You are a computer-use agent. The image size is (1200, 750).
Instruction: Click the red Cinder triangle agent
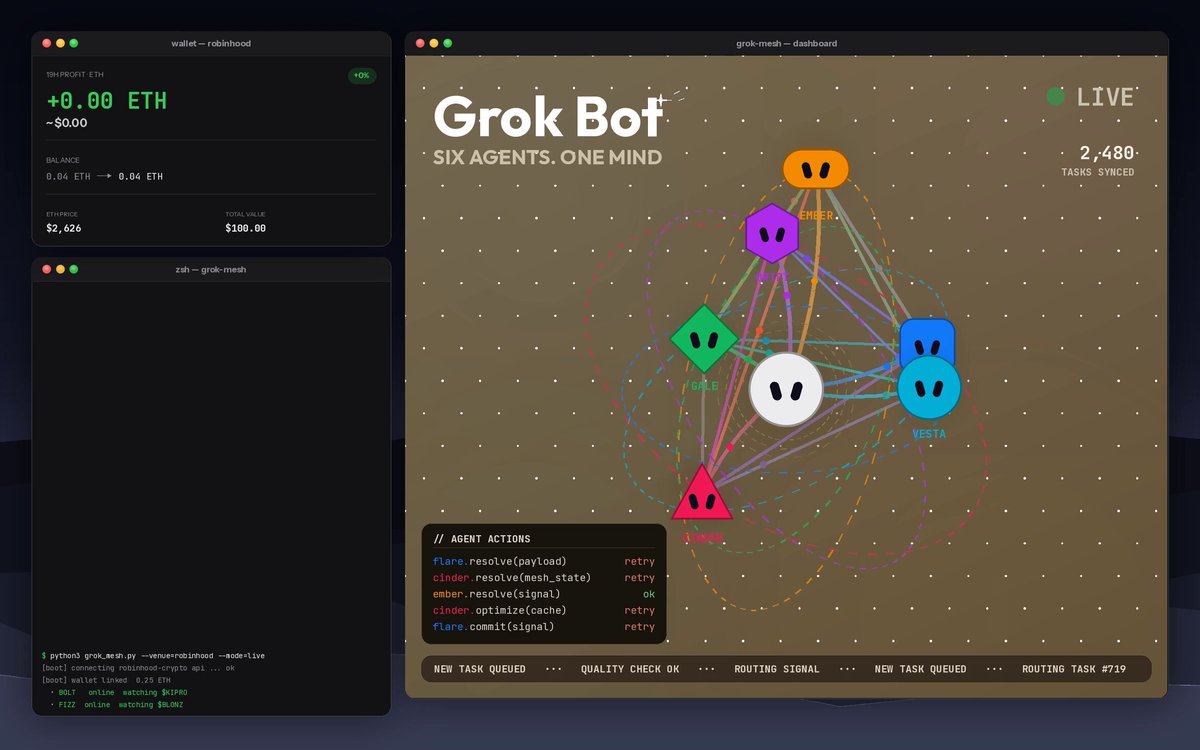pos(702,494)
